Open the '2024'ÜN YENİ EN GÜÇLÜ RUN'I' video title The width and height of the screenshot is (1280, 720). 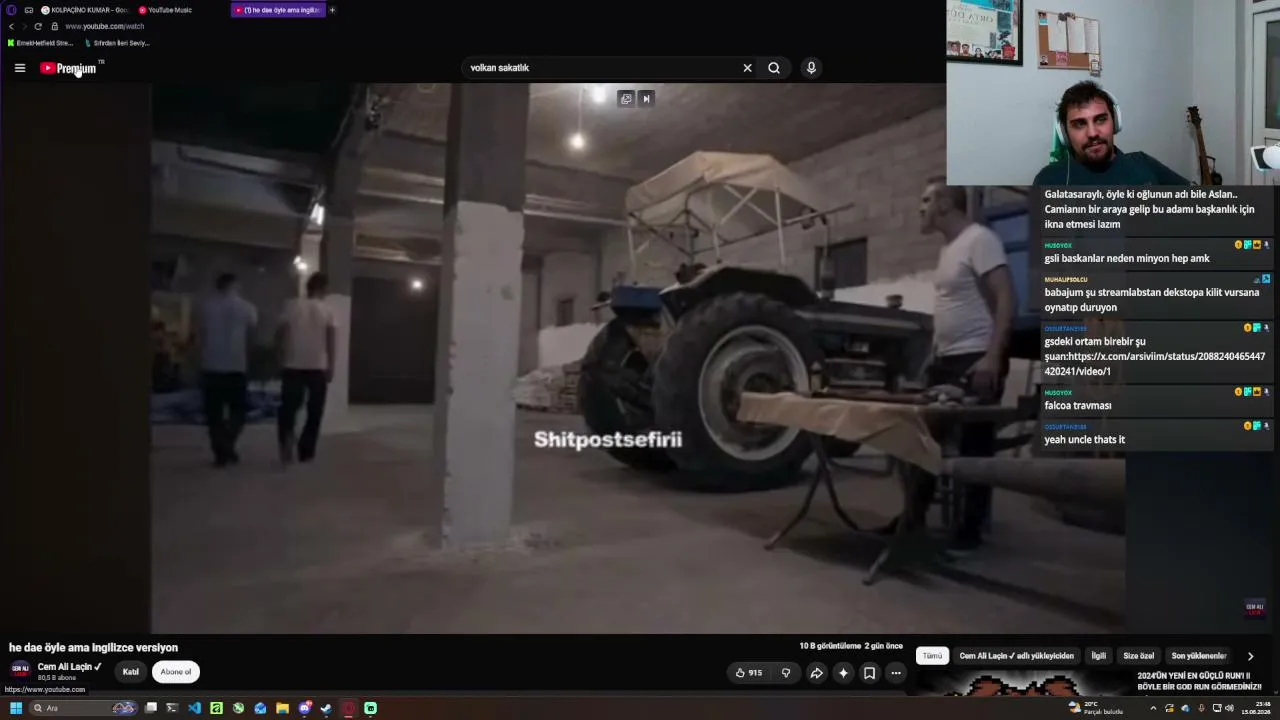[1199, 681]
